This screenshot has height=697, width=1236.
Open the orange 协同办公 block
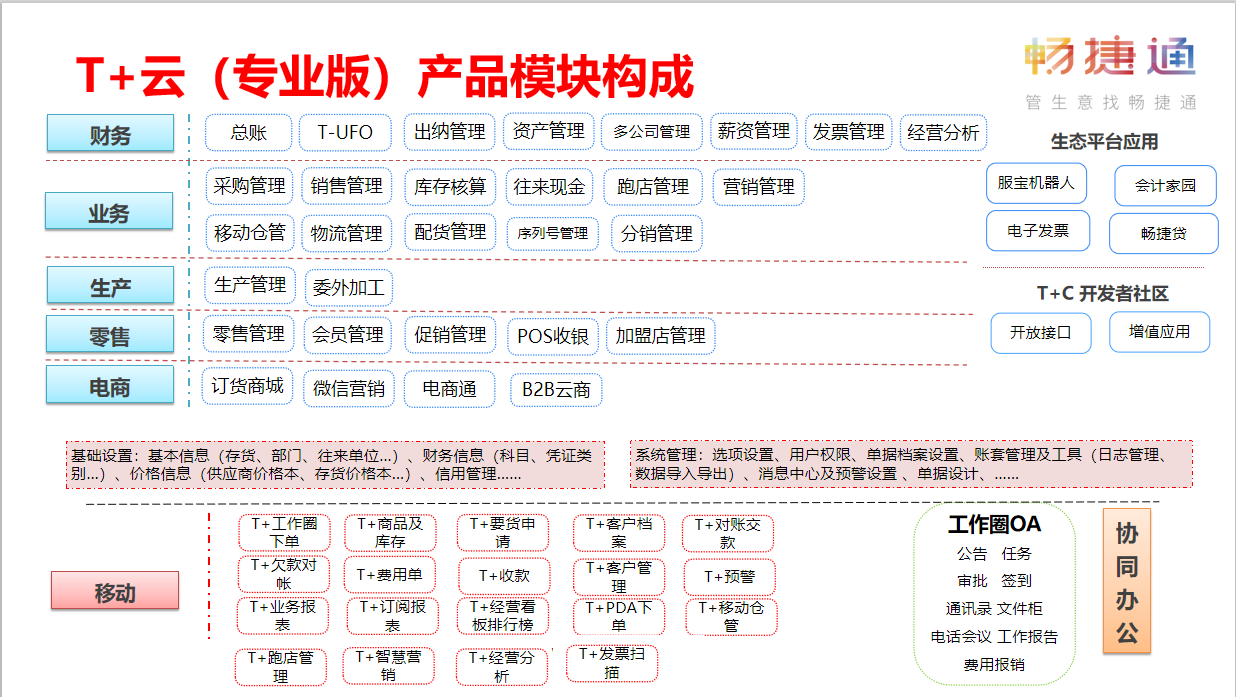[1127, 581]
